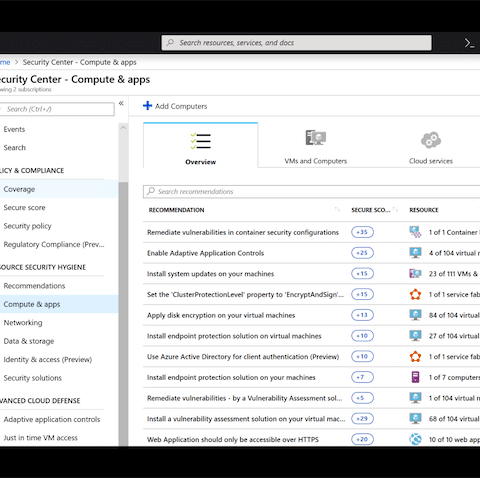Open Install system updates on your machines
This screenshot has height=478, width=480.
pos(210,274)
